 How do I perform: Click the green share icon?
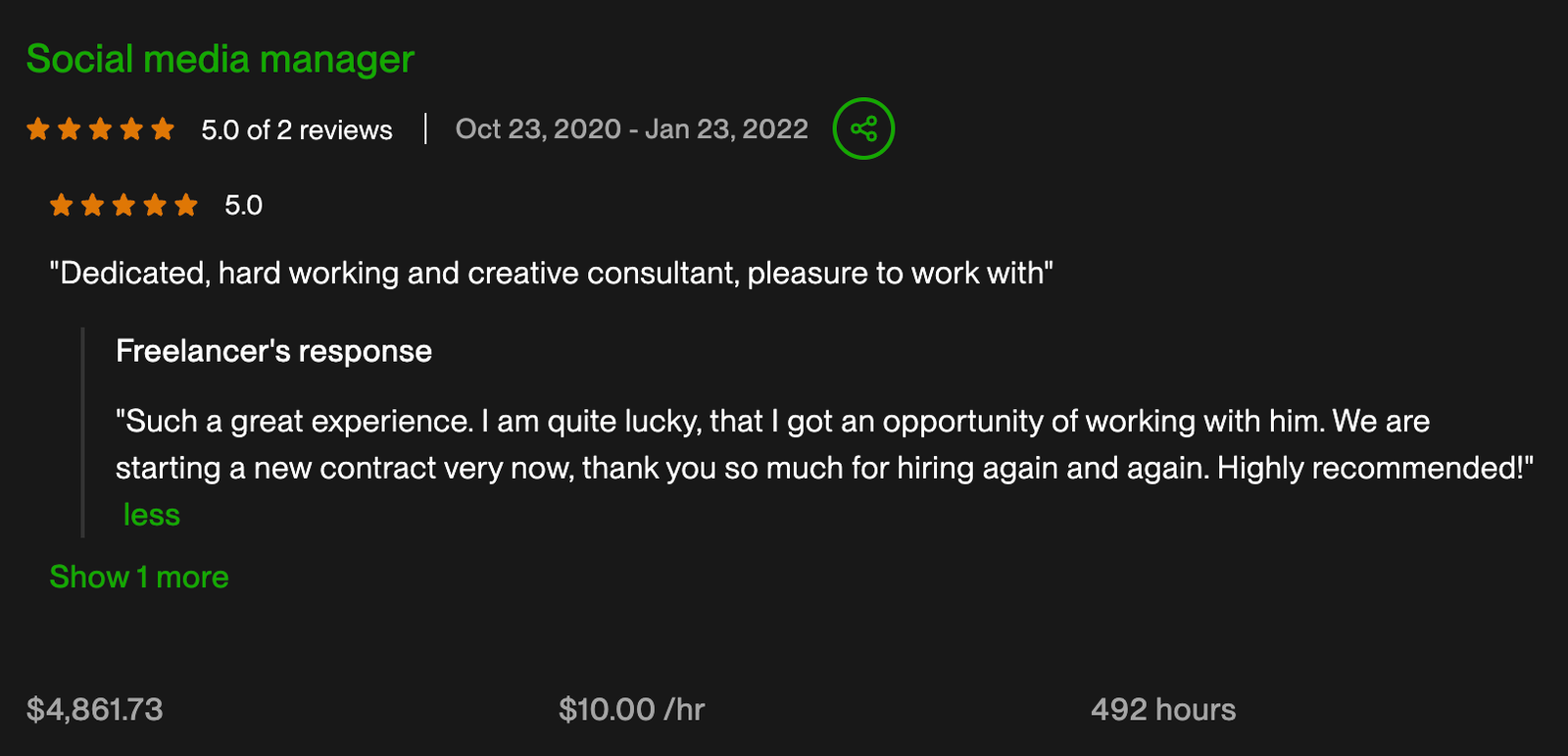(863, 128)
